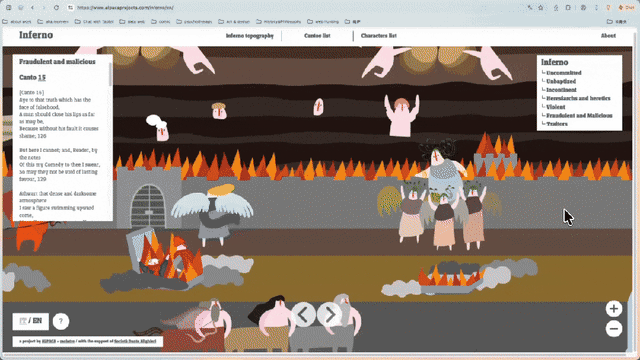
Task: Open the Inferno topography menu
Action: pyautogui.click(x=249, y=36)
